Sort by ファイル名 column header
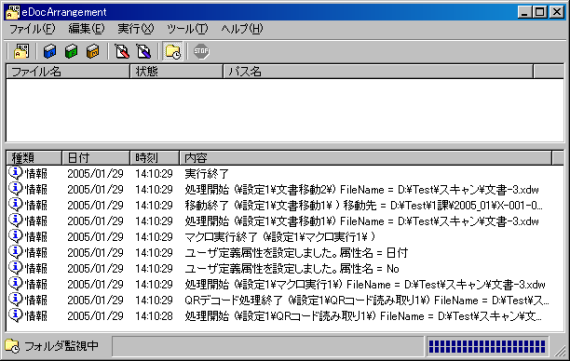Image resolution: width=570 pixels, height=361 pixels. click(x=68, y=71)
